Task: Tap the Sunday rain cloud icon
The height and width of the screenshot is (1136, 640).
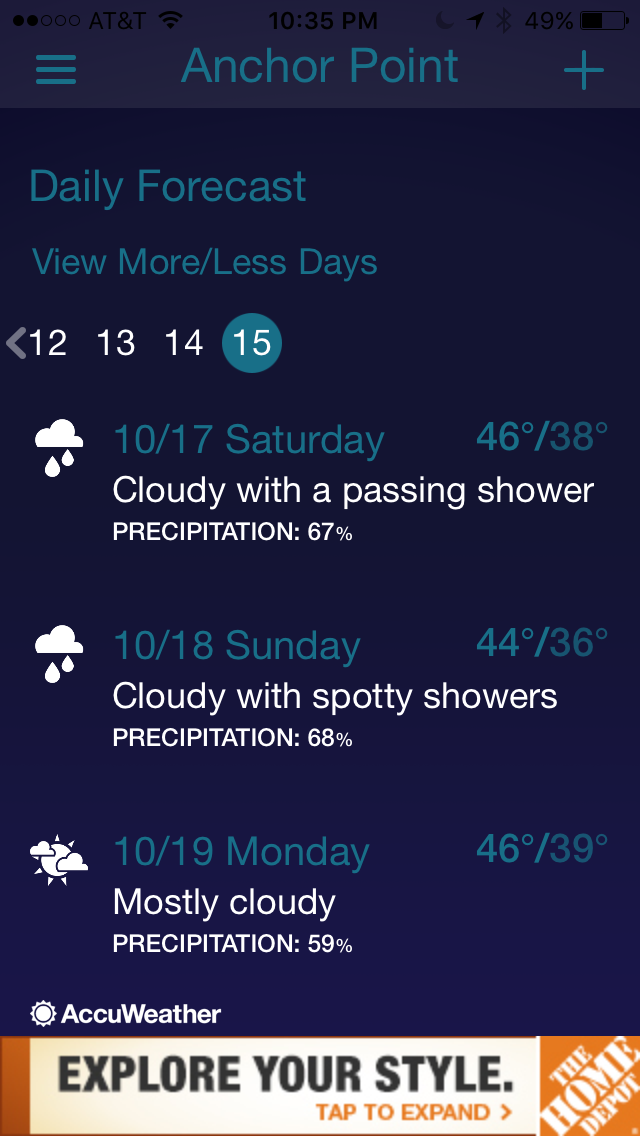Action: tap(59, 653)
